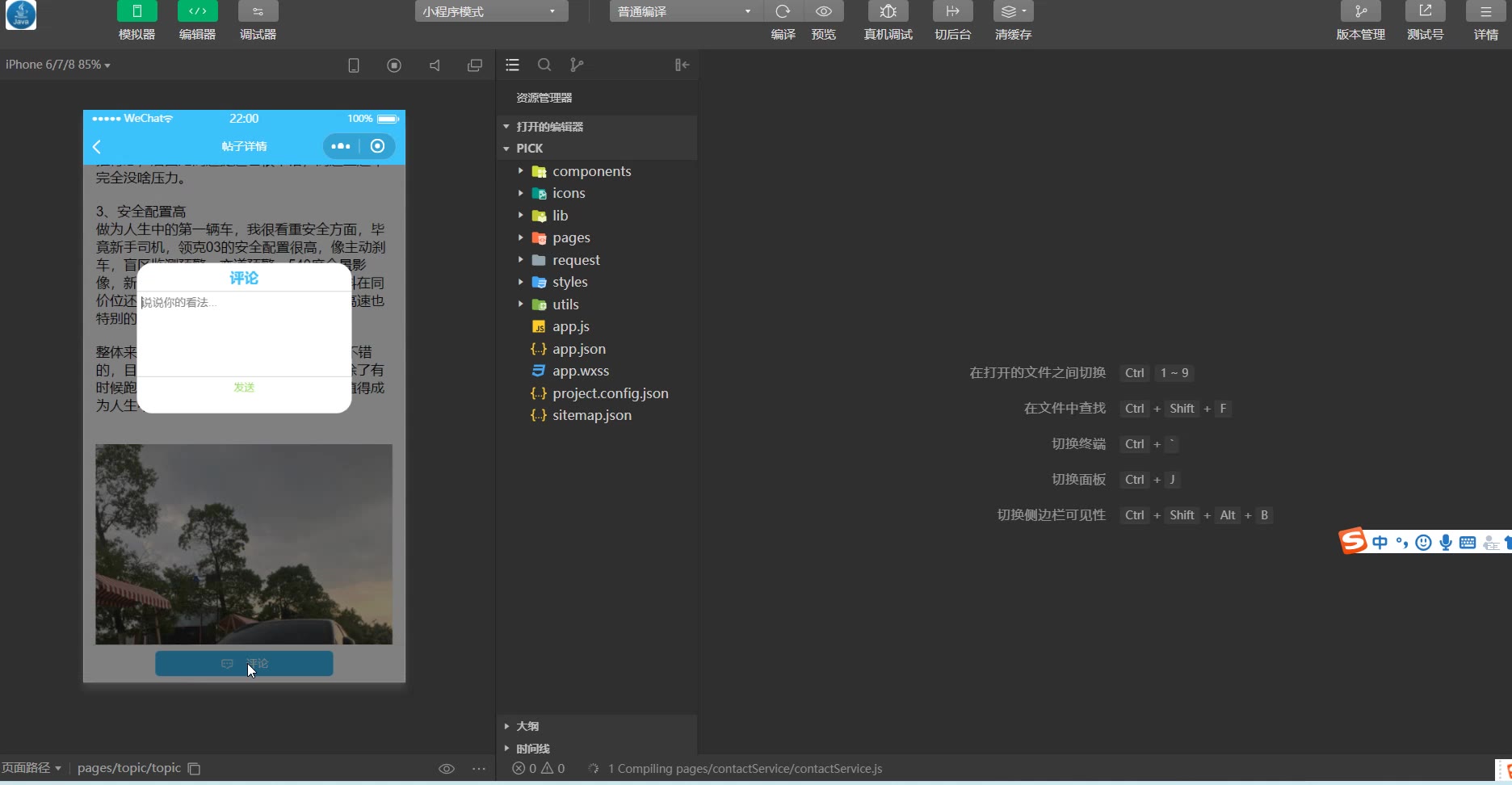Viewport: 1512px width, 785px height.
Task: Open the 小程序模式 mode dropdown
Action: pos(491,11)
